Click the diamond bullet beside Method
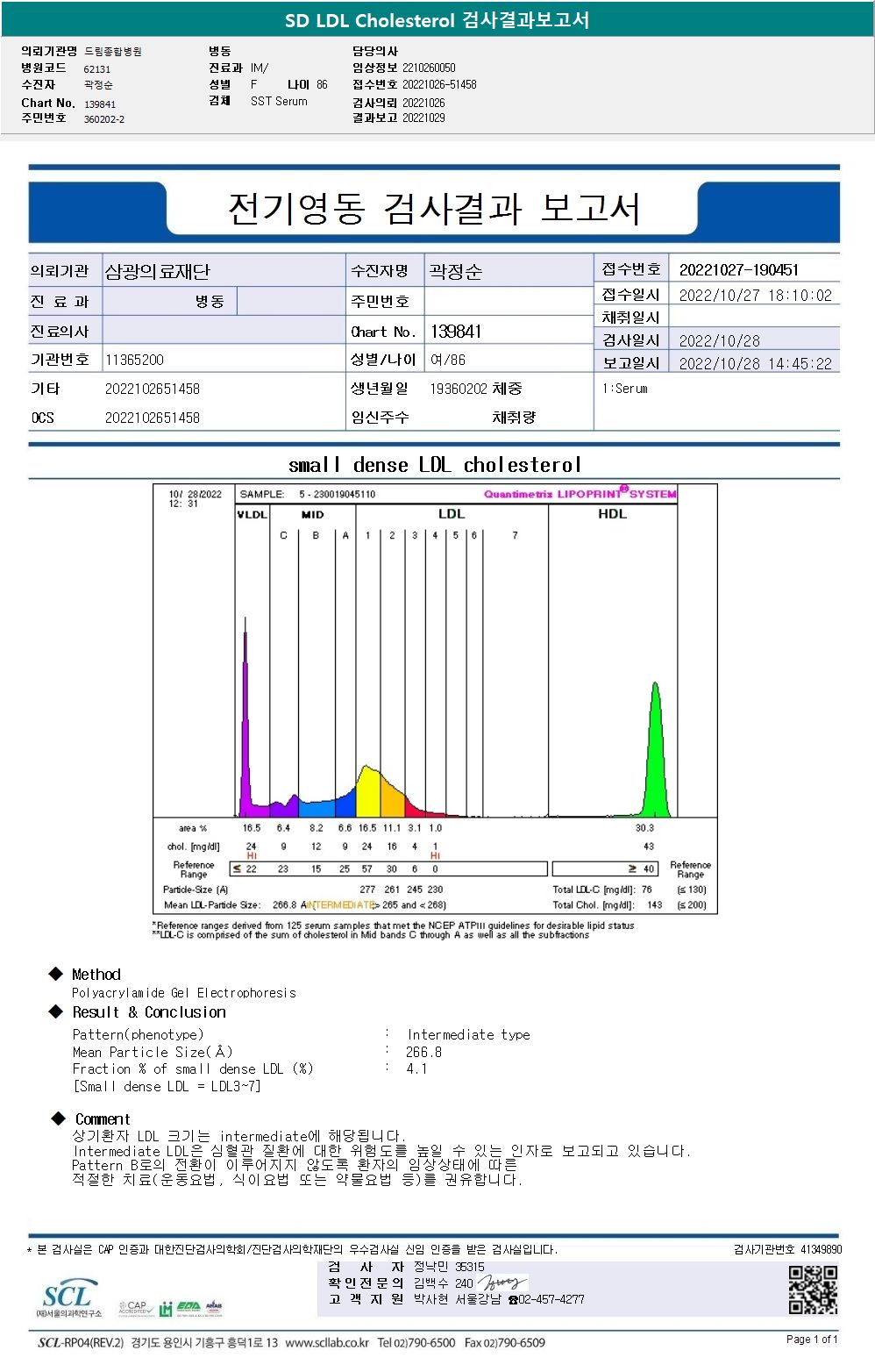The image size is (875, 1372). pos(56,974)
